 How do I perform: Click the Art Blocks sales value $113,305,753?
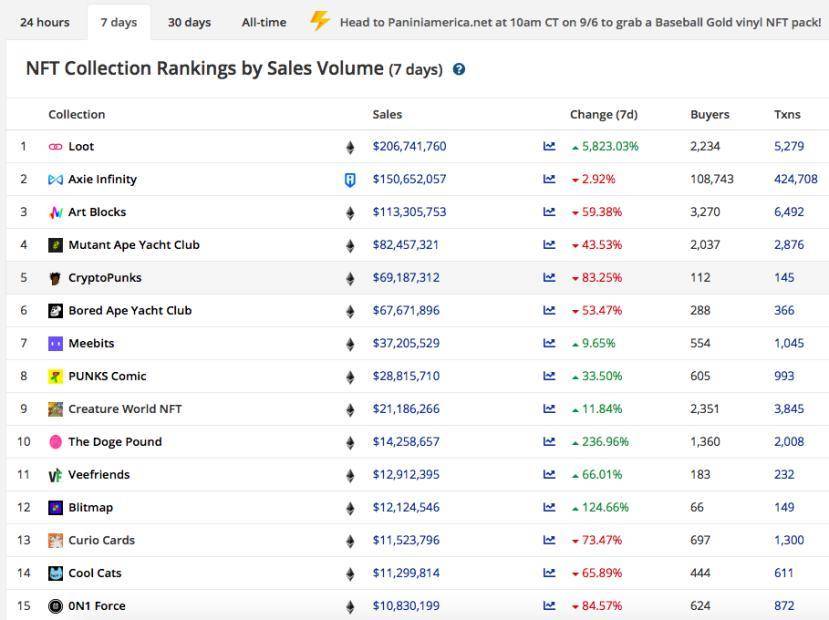(409, 213)
